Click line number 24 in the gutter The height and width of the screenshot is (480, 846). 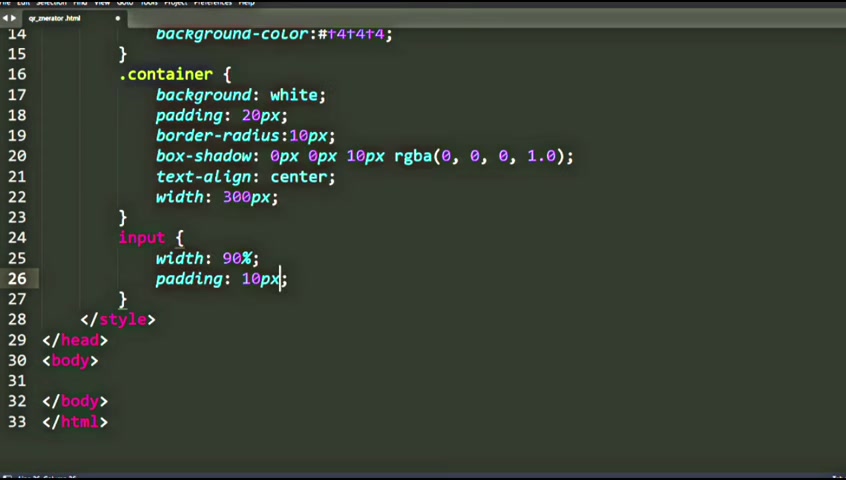17,238
